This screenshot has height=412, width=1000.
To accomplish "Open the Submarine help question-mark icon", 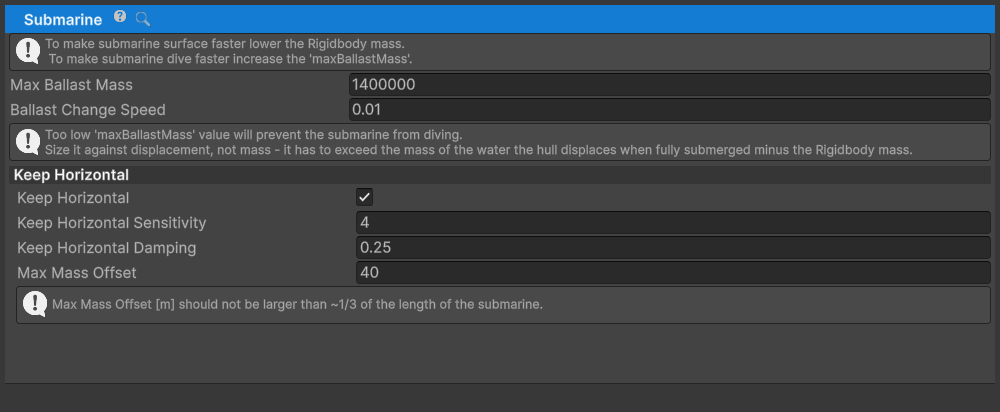I will tap(120, 17).
